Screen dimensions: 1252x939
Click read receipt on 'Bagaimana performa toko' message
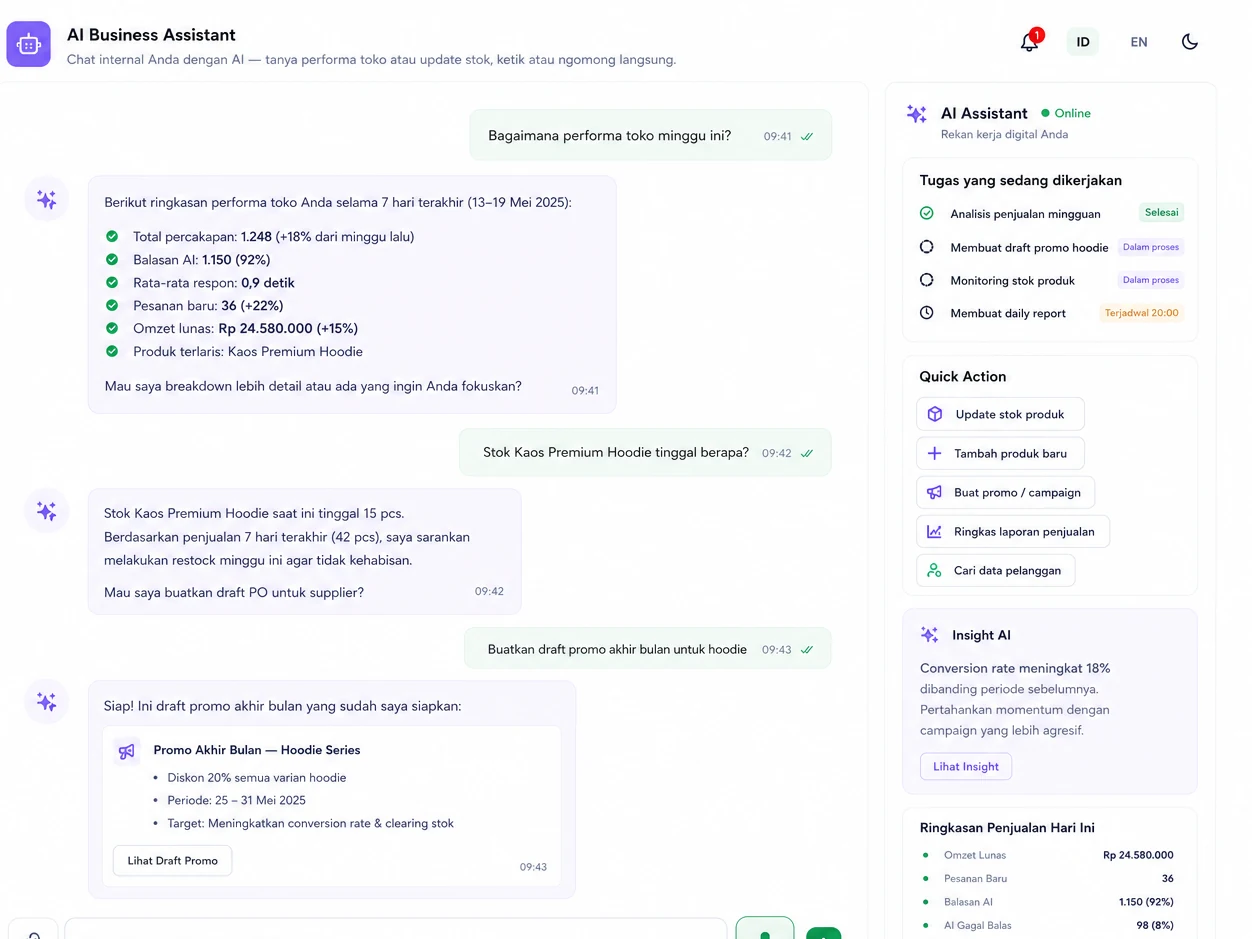(x=807, y=136)
